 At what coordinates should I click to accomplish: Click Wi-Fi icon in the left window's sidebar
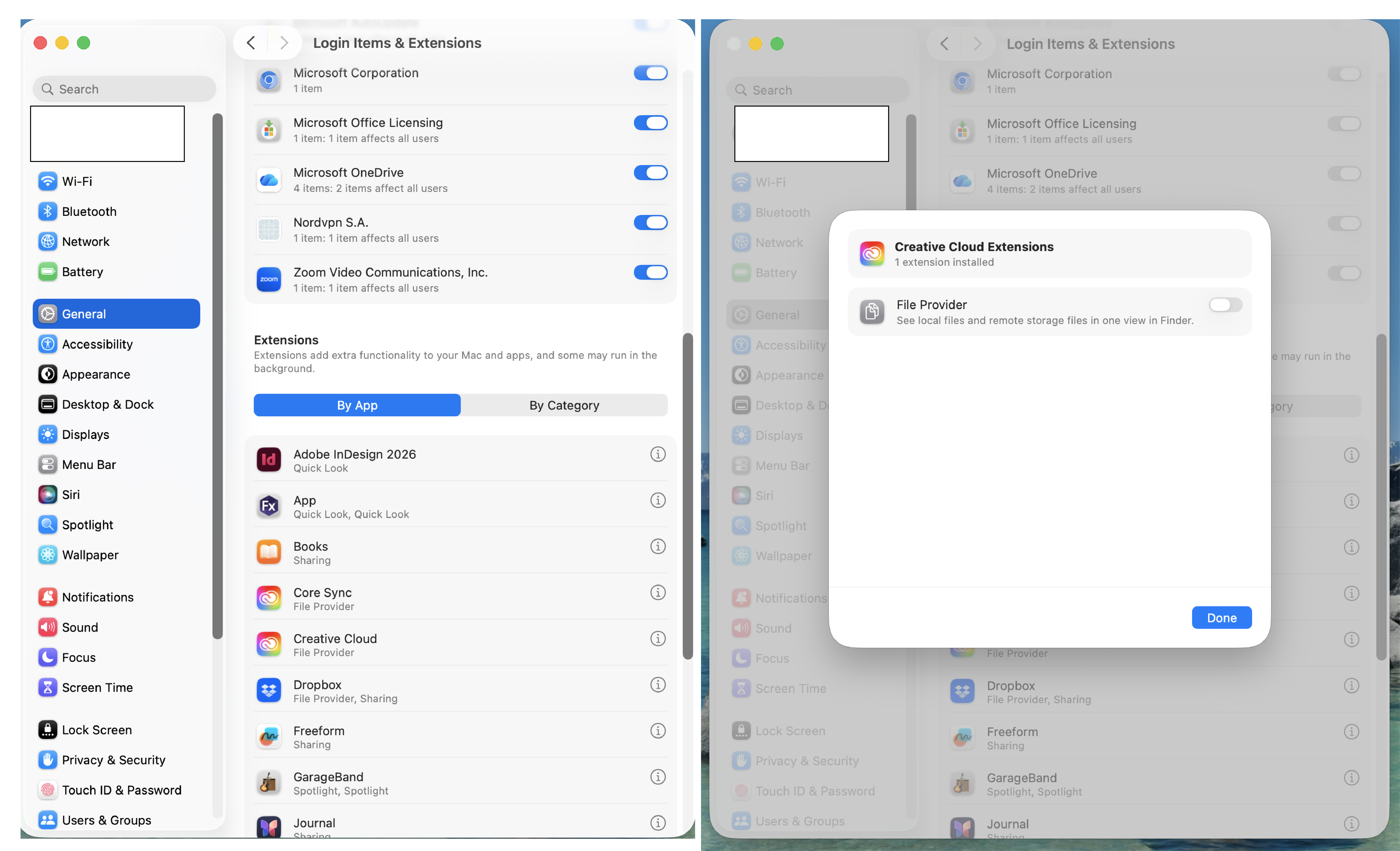(x=48, y=181)
